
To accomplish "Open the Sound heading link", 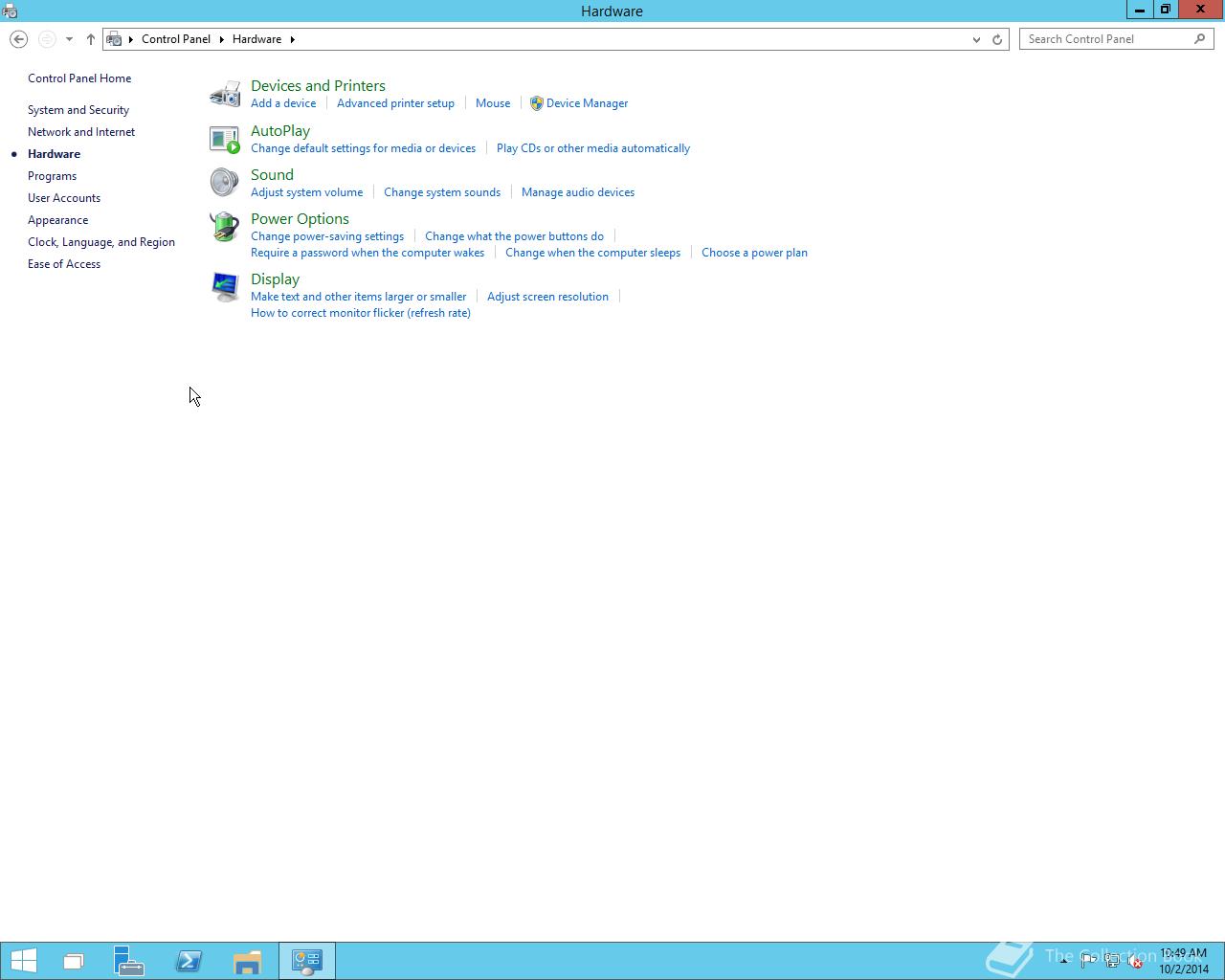I will pyautogui.click(x=272, y=175).
